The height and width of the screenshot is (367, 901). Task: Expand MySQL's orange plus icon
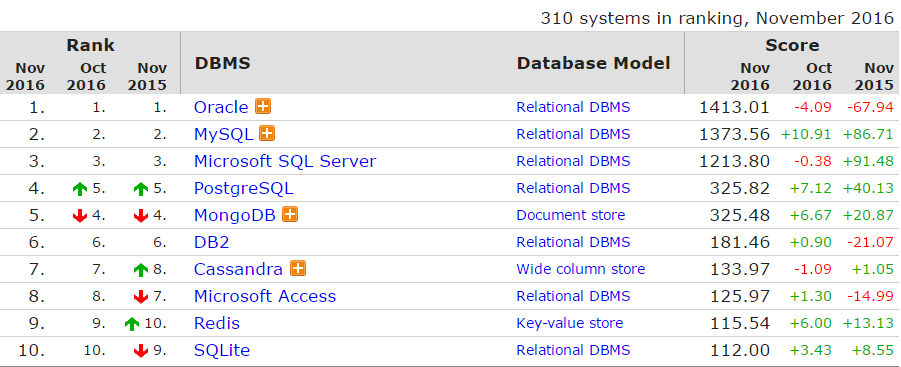267,134
